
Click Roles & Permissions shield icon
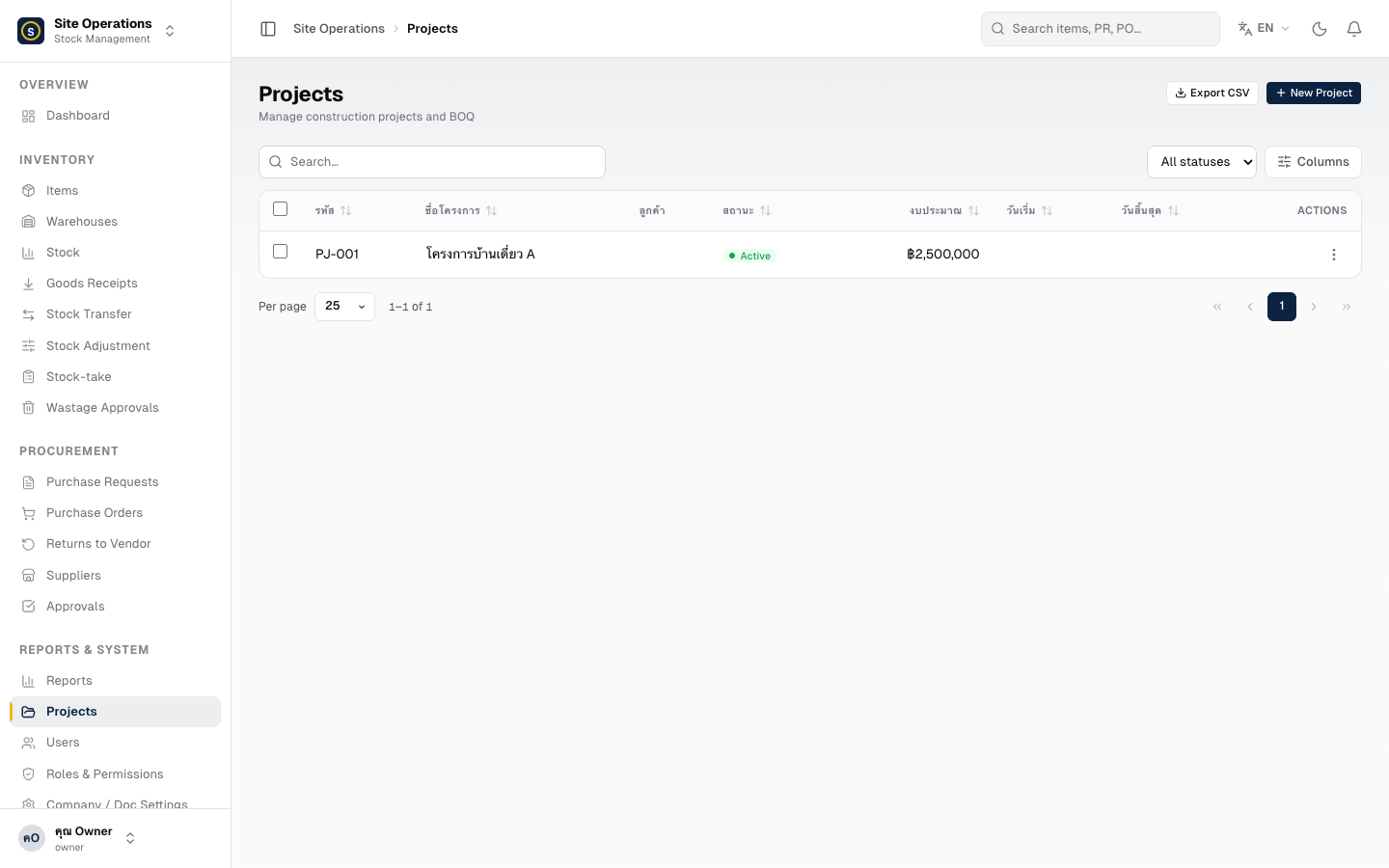click(x=29, y=774)
